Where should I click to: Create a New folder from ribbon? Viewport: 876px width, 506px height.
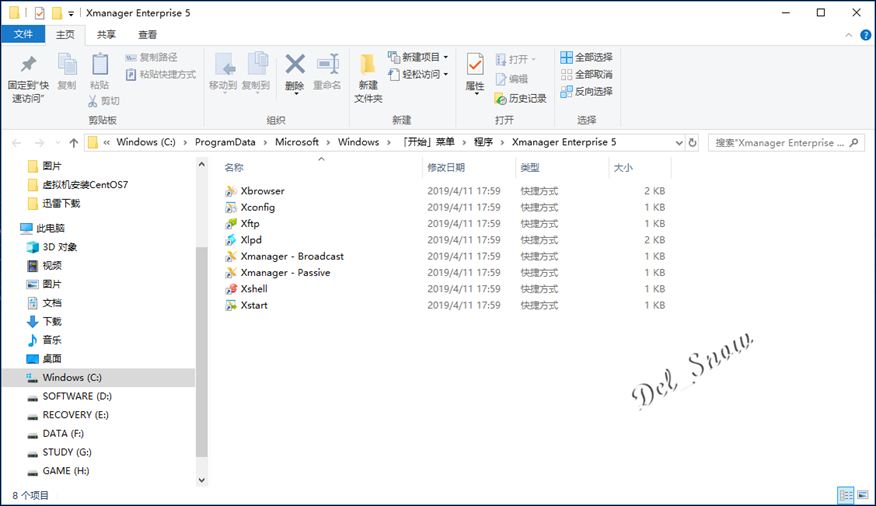point(368,78)
